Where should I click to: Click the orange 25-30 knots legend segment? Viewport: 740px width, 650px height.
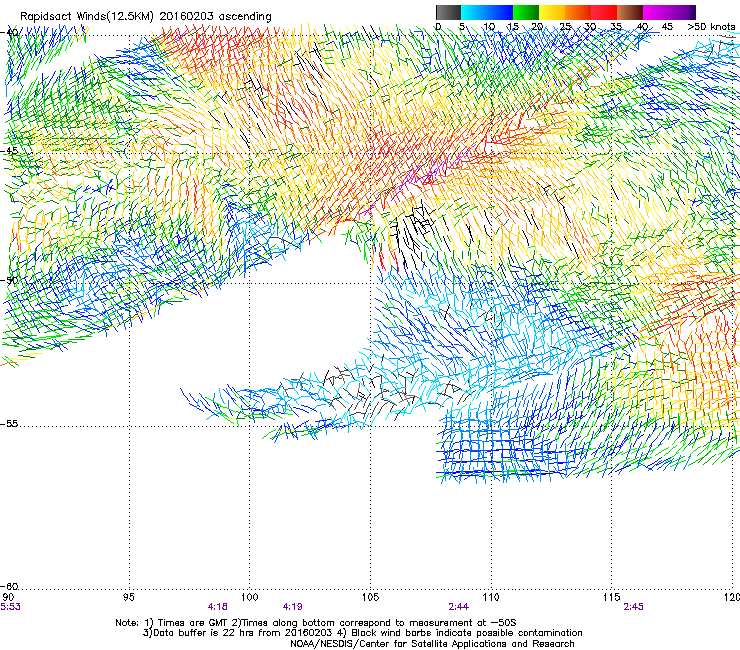[578, 12]
